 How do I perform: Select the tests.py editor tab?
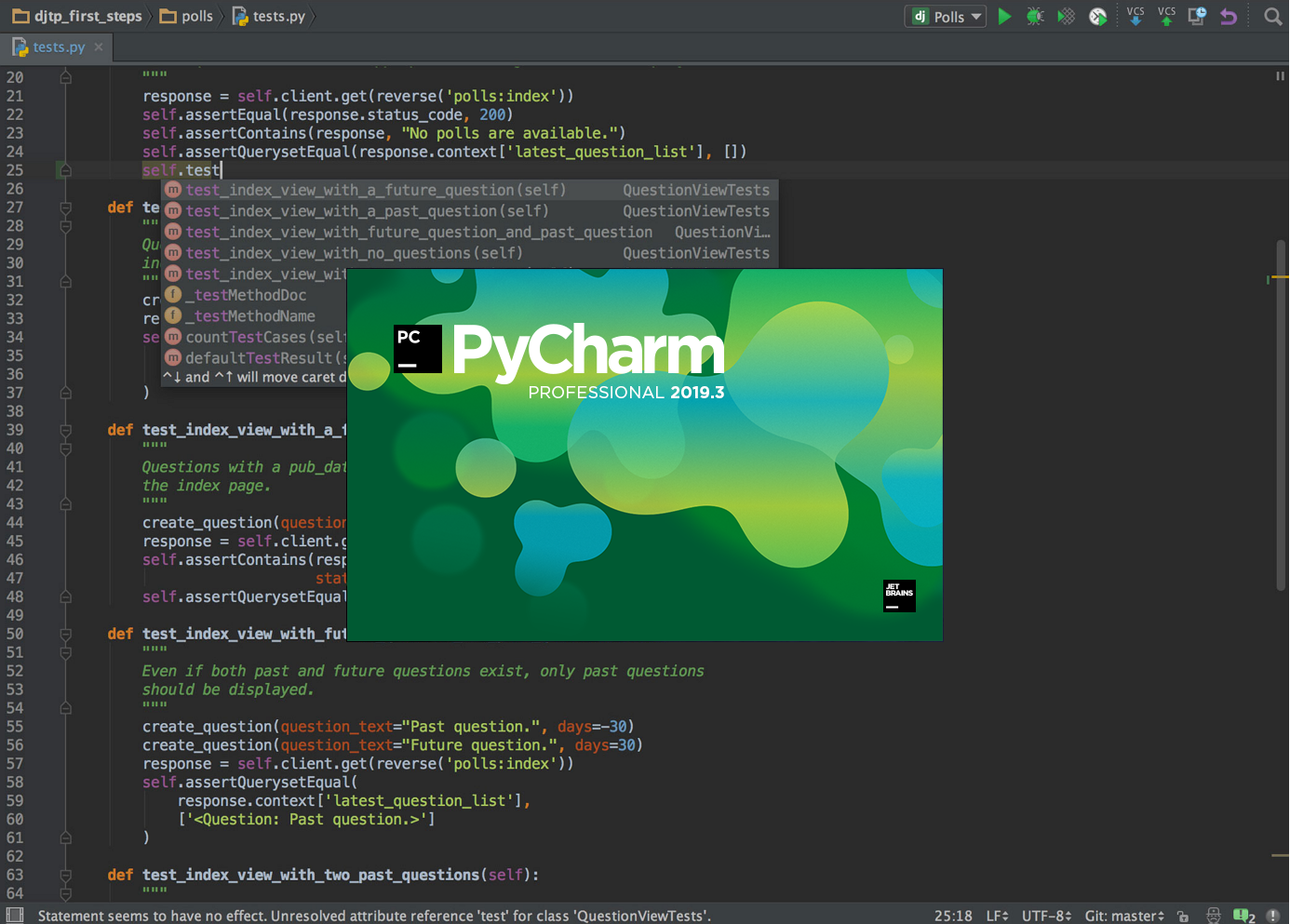point(58,47)
